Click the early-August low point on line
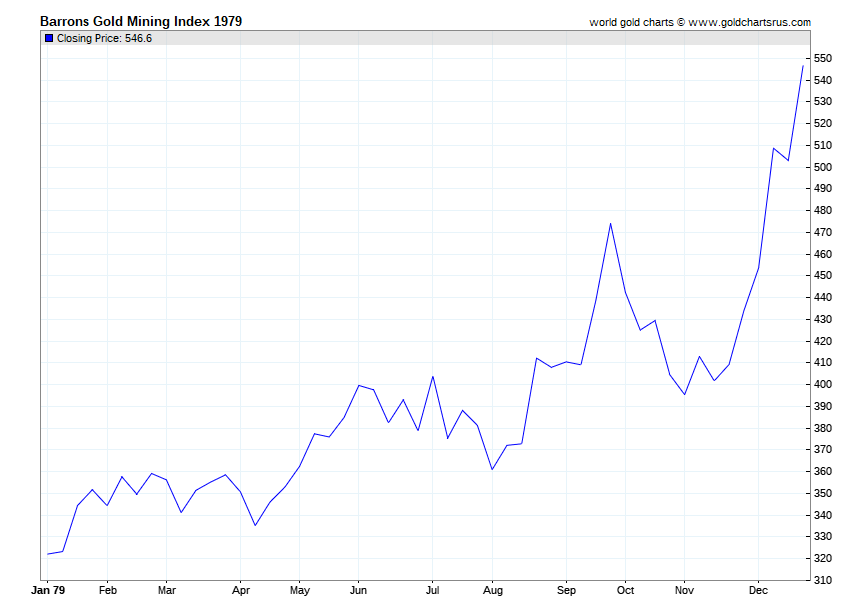 click(492, 469)
